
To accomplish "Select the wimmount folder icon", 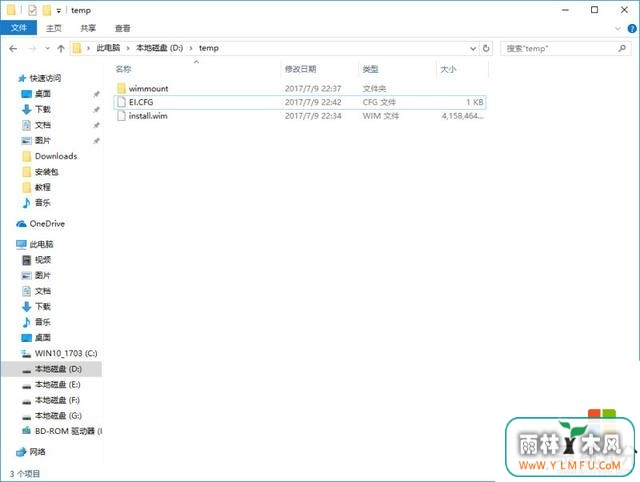I will (121, 88).
